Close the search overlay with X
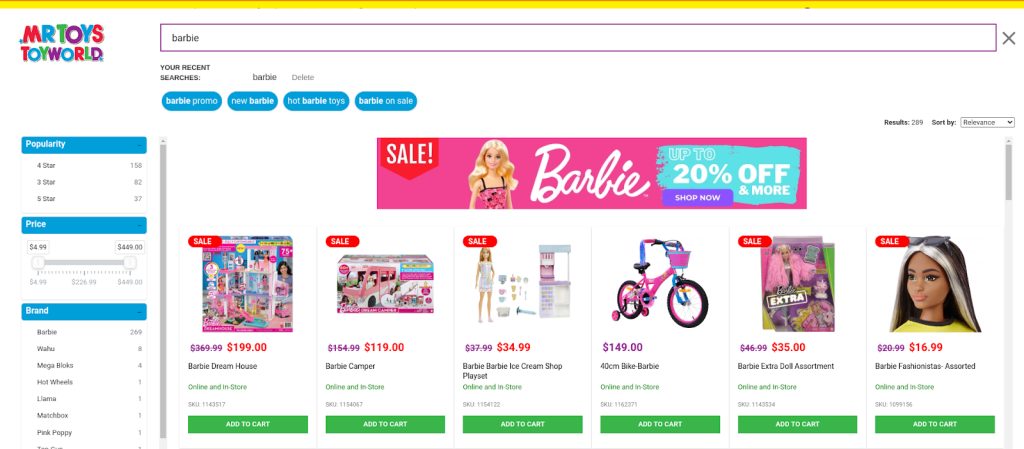Viewport: 1024px width, 449px height. click(1008, 39)
